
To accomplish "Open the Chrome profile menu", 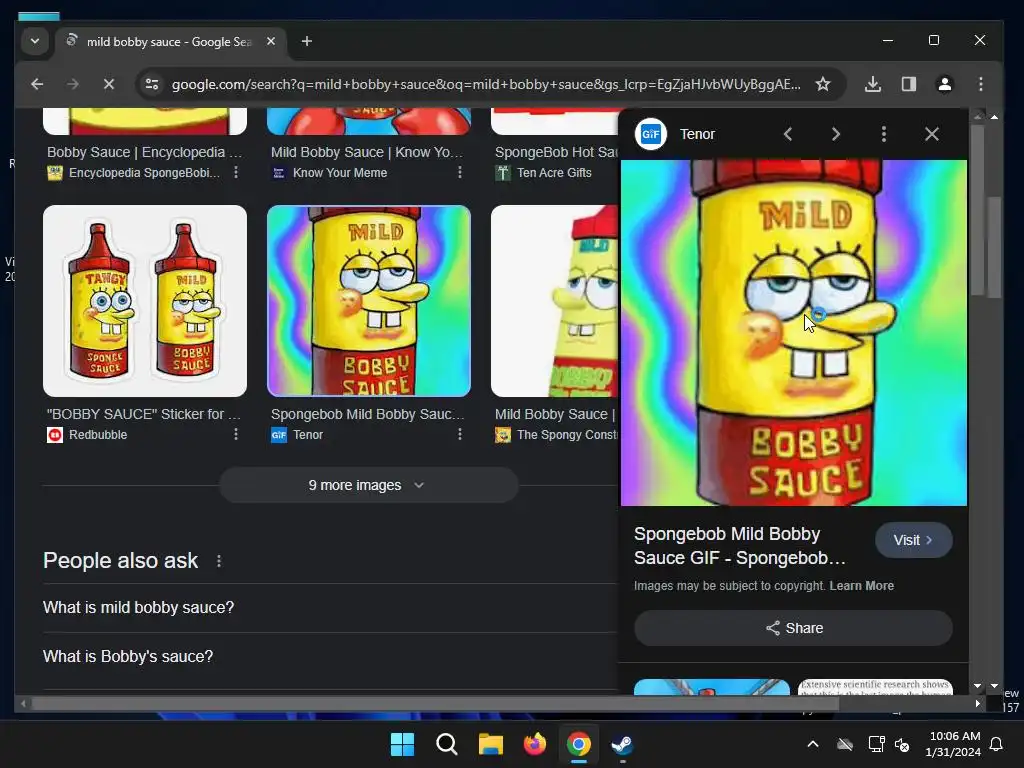I will [x=944, y=84].
